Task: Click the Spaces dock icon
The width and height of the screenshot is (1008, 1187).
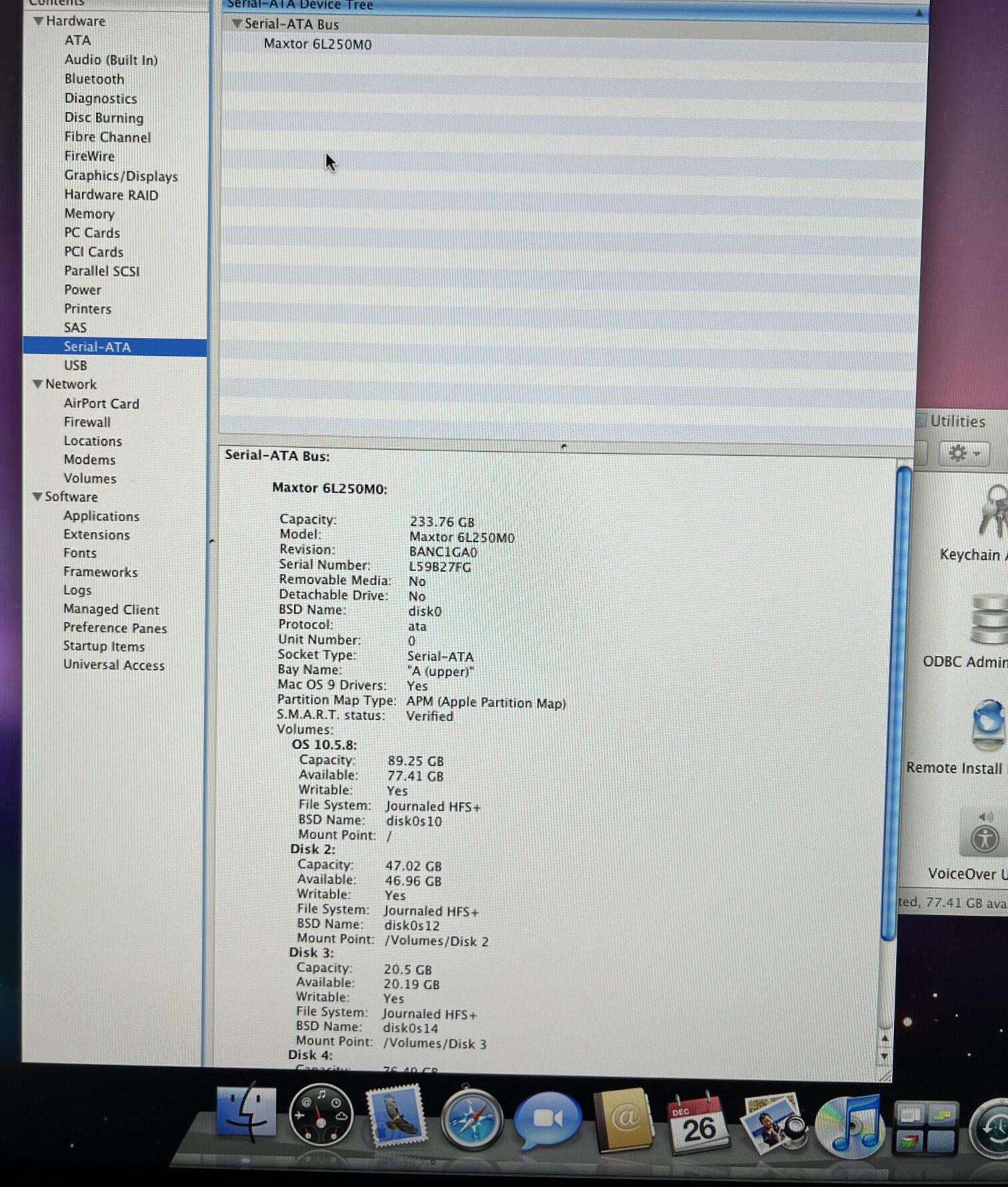Action: click(925, 1128)
